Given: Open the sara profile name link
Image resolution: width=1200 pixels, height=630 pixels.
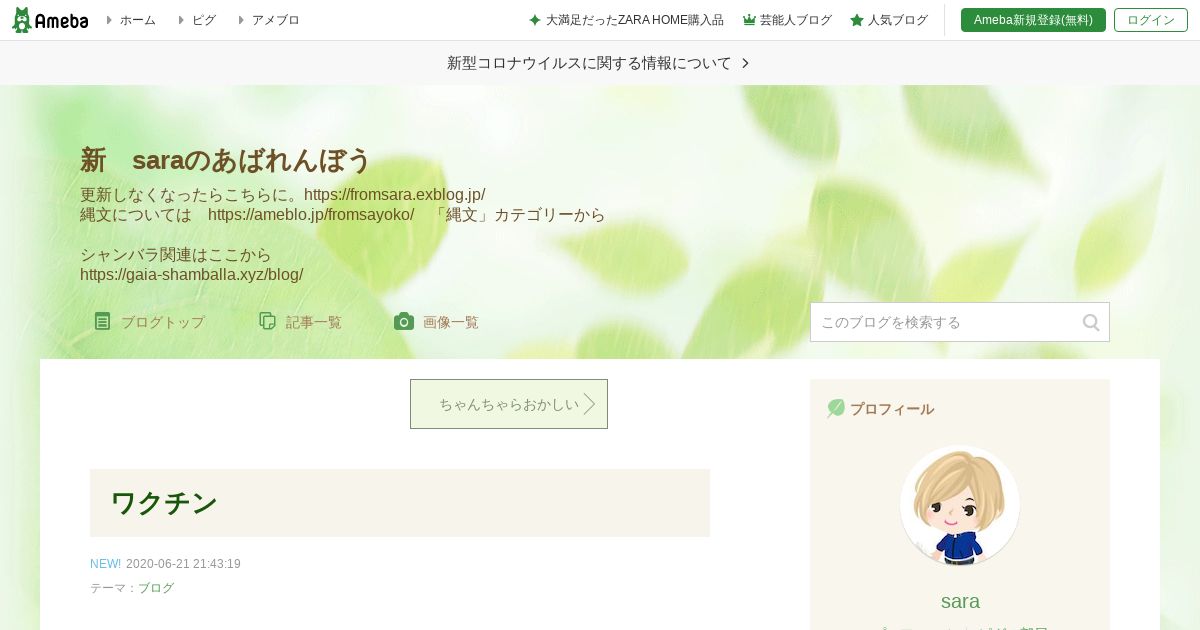Looking at the screenshot, I should pos(960,601).
